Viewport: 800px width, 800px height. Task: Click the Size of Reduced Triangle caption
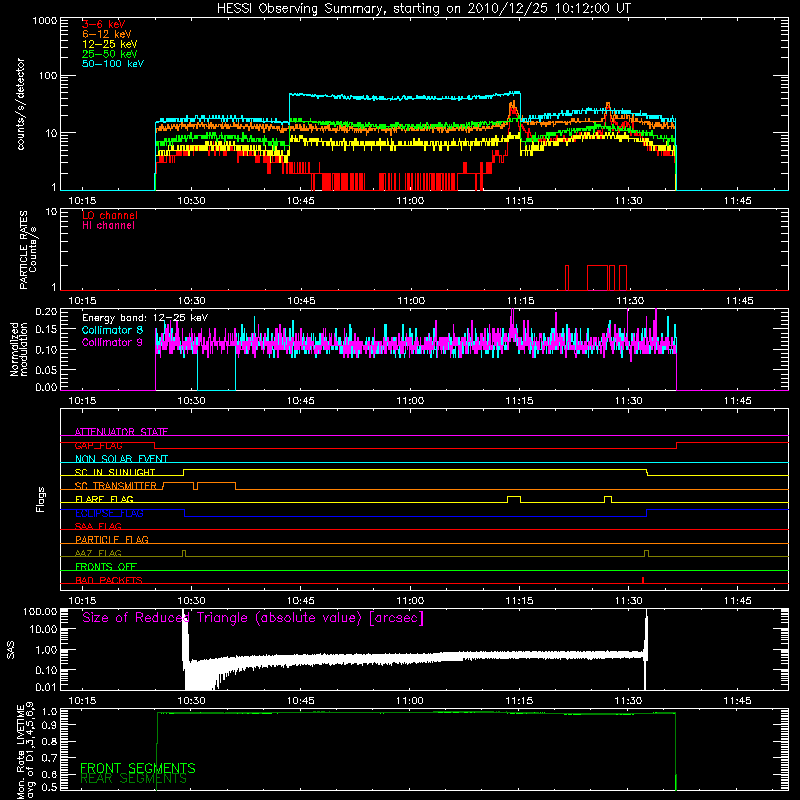point(253,618)
